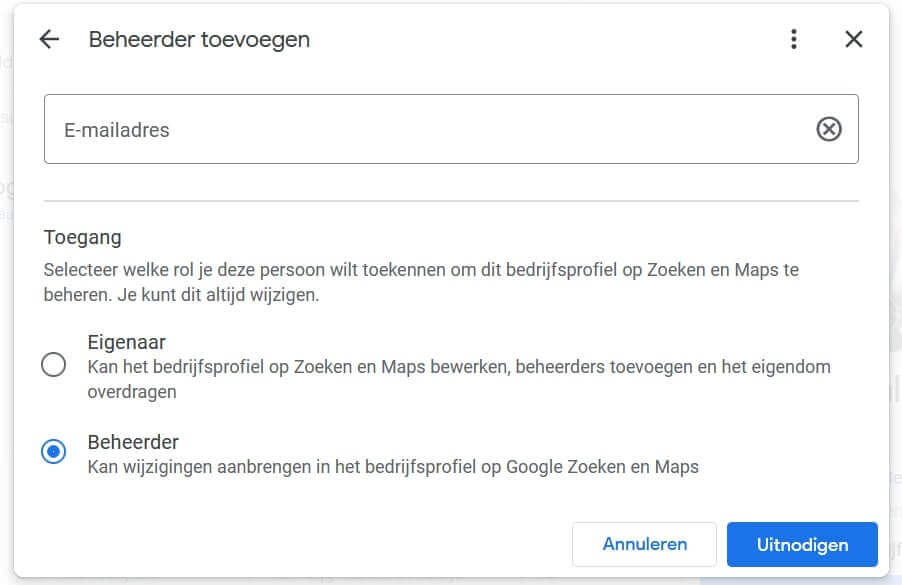Image resolution: width=902 pixels, height=585 pixels.
Task: Enable the Eigenaar radio button
Action: point(54,366)
